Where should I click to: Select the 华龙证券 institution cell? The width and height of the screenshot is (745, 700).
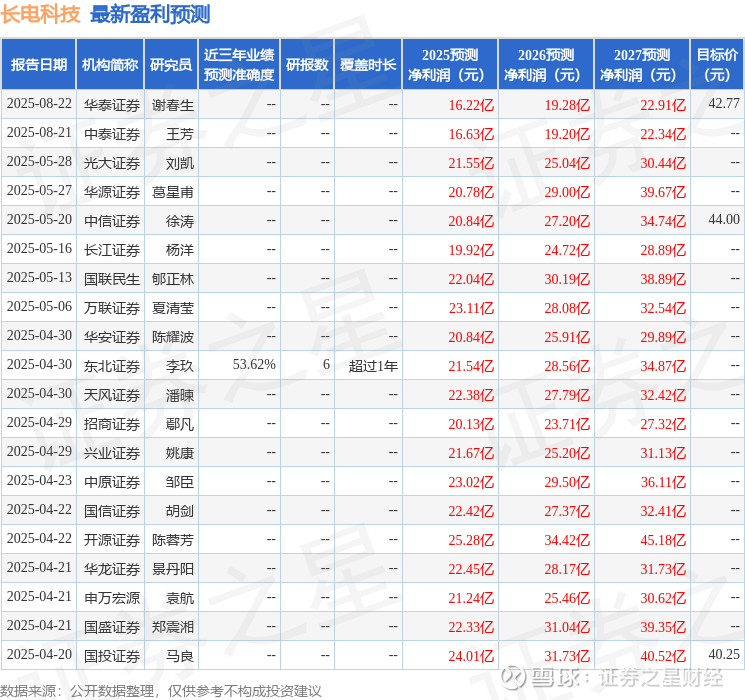[x=112, y=569]
